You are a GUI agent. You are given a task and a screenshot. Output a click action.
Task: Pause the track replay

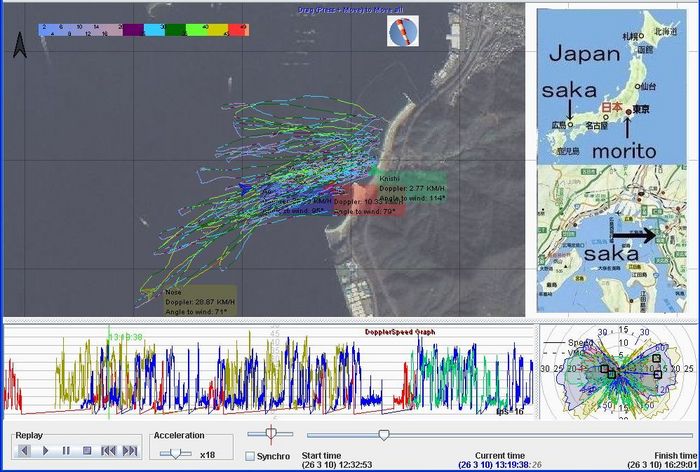tap(66, 451)
